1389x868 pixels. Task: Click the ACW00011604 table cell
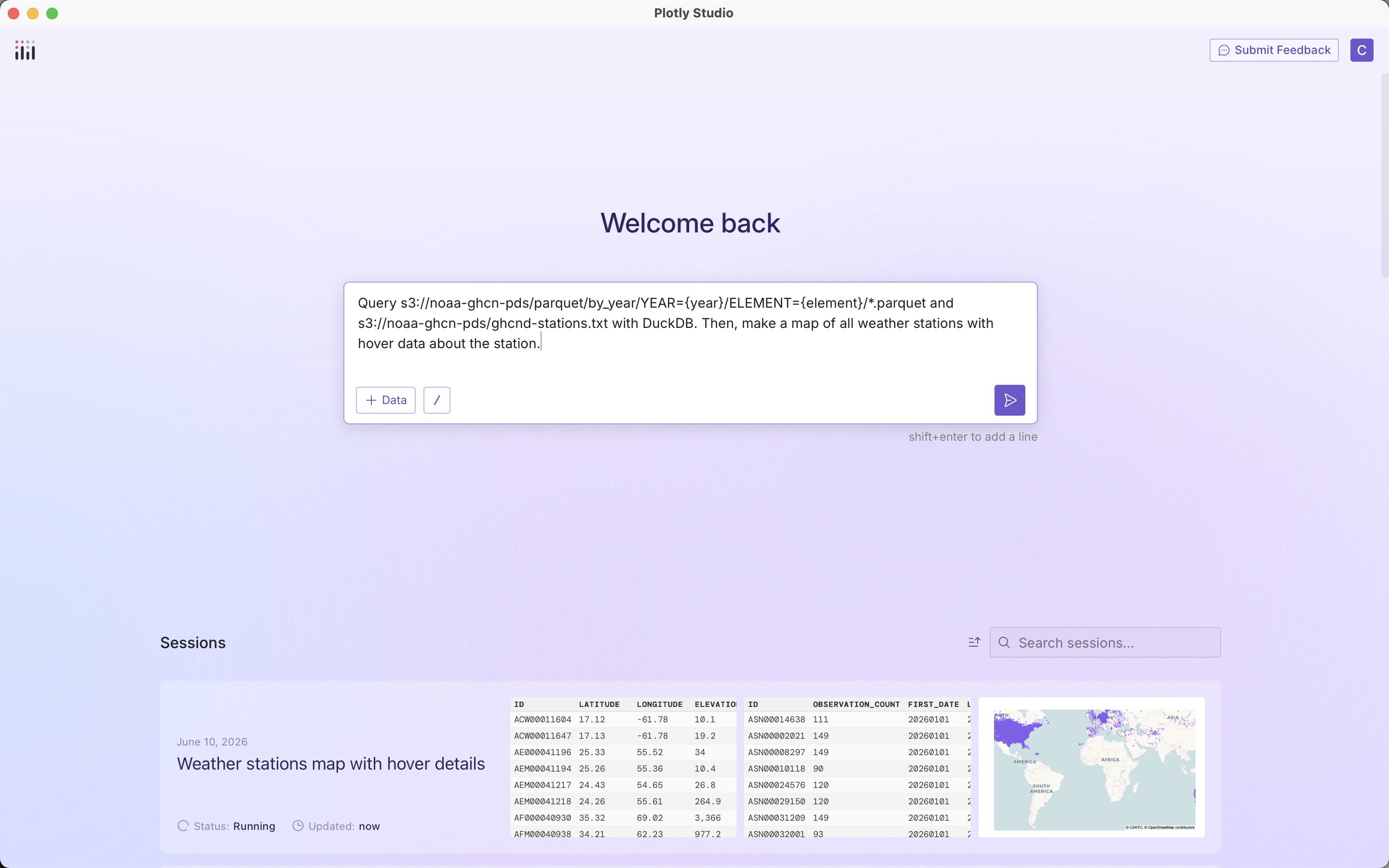coord(543,719)
